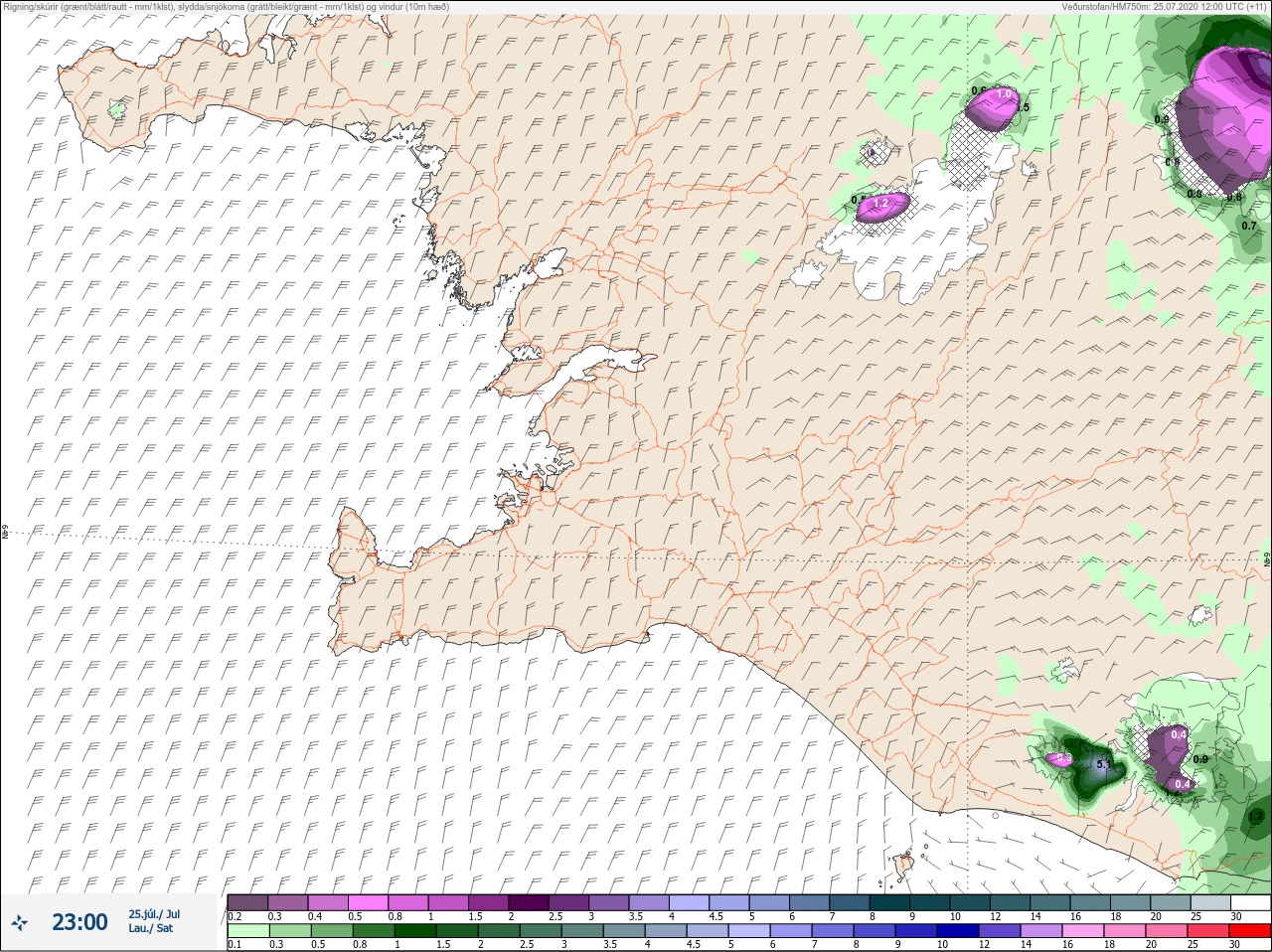Click the upper '0.4' value on southeastern purple patch

tap(1179, 734)
